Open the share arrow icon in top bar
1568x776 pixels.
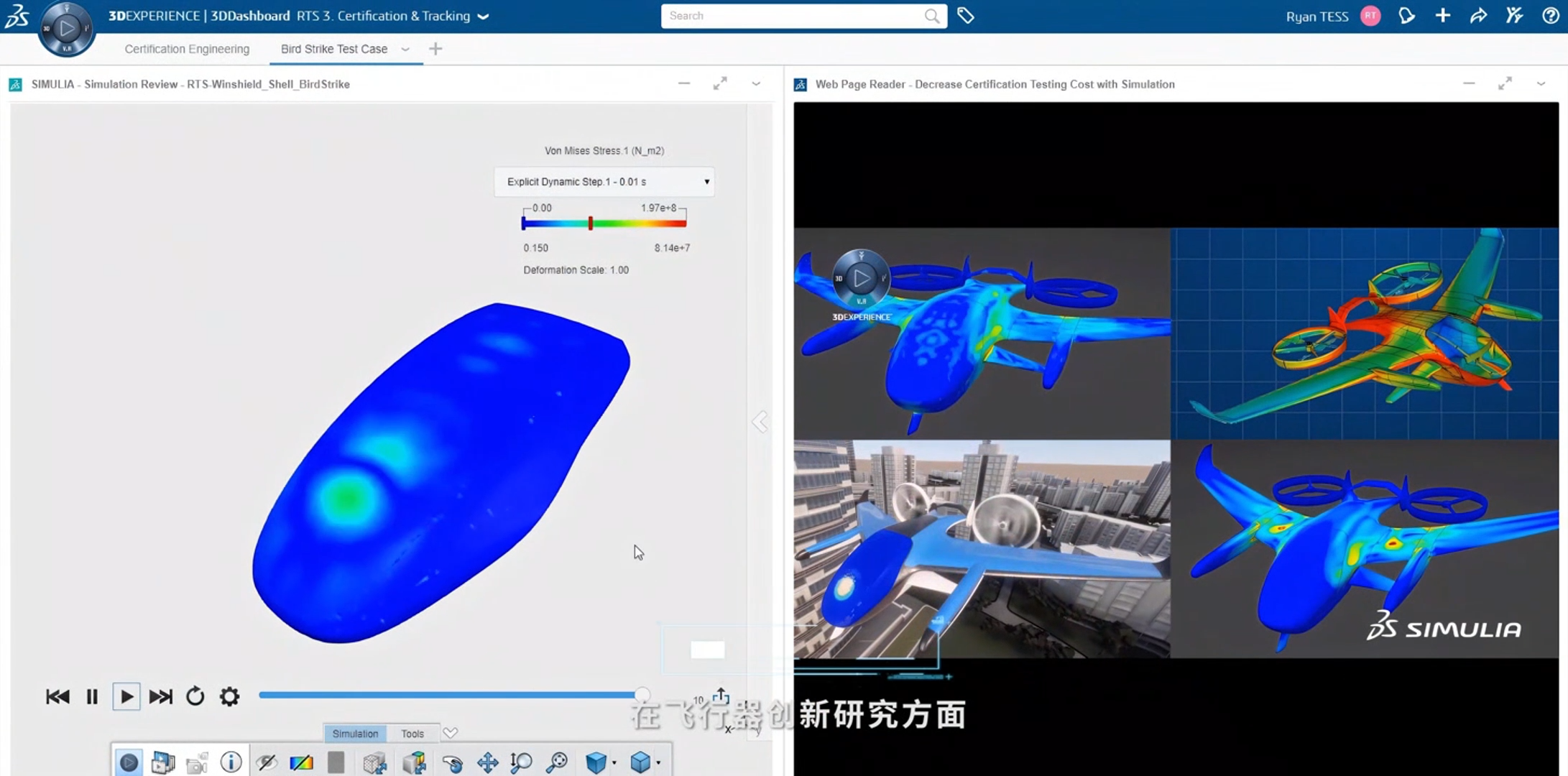(1478, 15)
